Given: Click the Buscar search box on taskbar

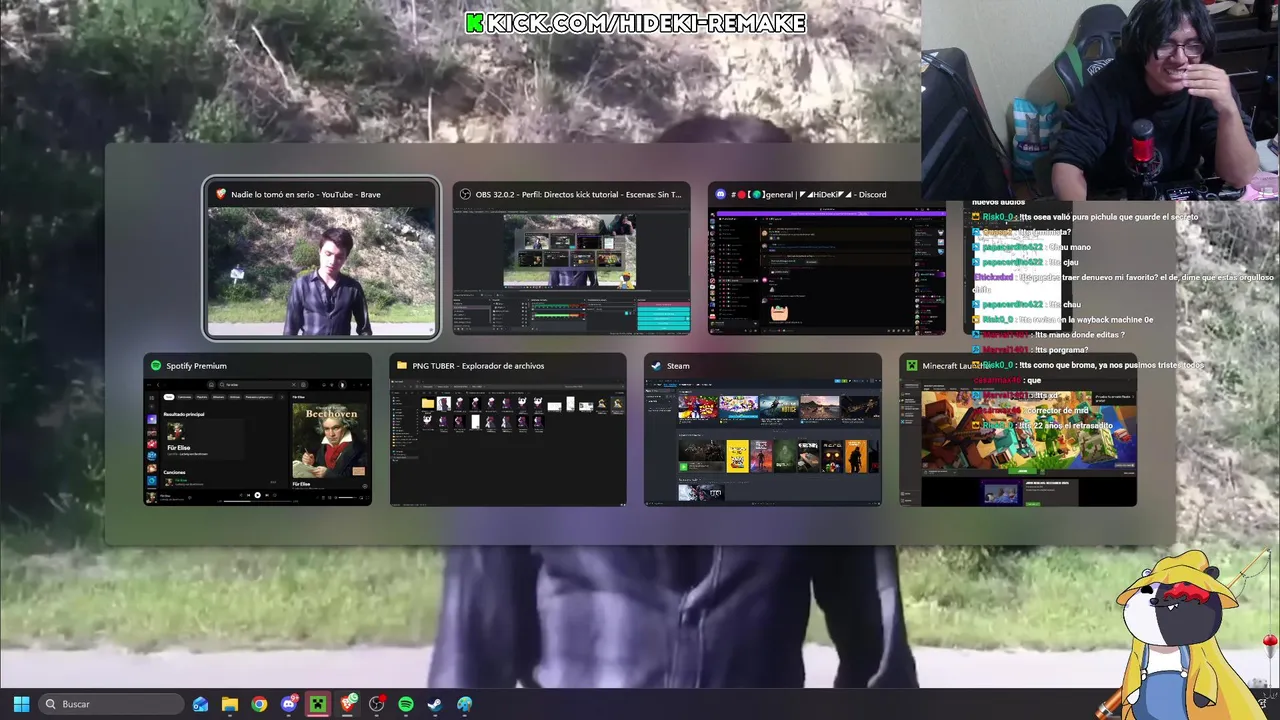Looking at the screenshot, I should [112, 704].
